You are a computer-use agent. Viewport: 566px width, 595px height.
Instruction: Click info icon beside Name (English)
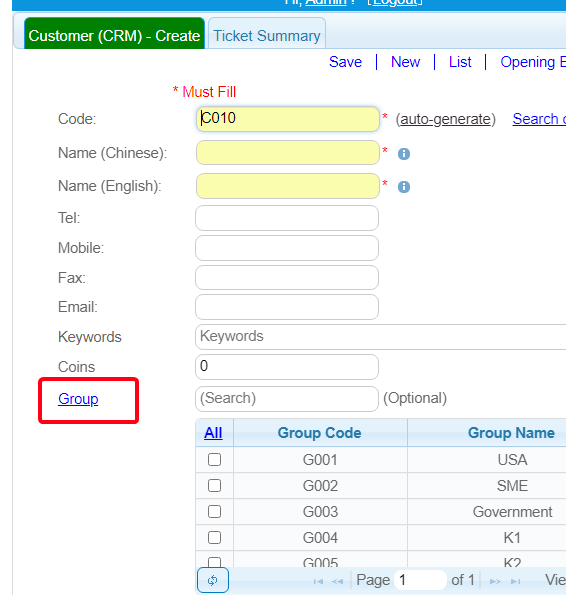(x=404, y=187)
